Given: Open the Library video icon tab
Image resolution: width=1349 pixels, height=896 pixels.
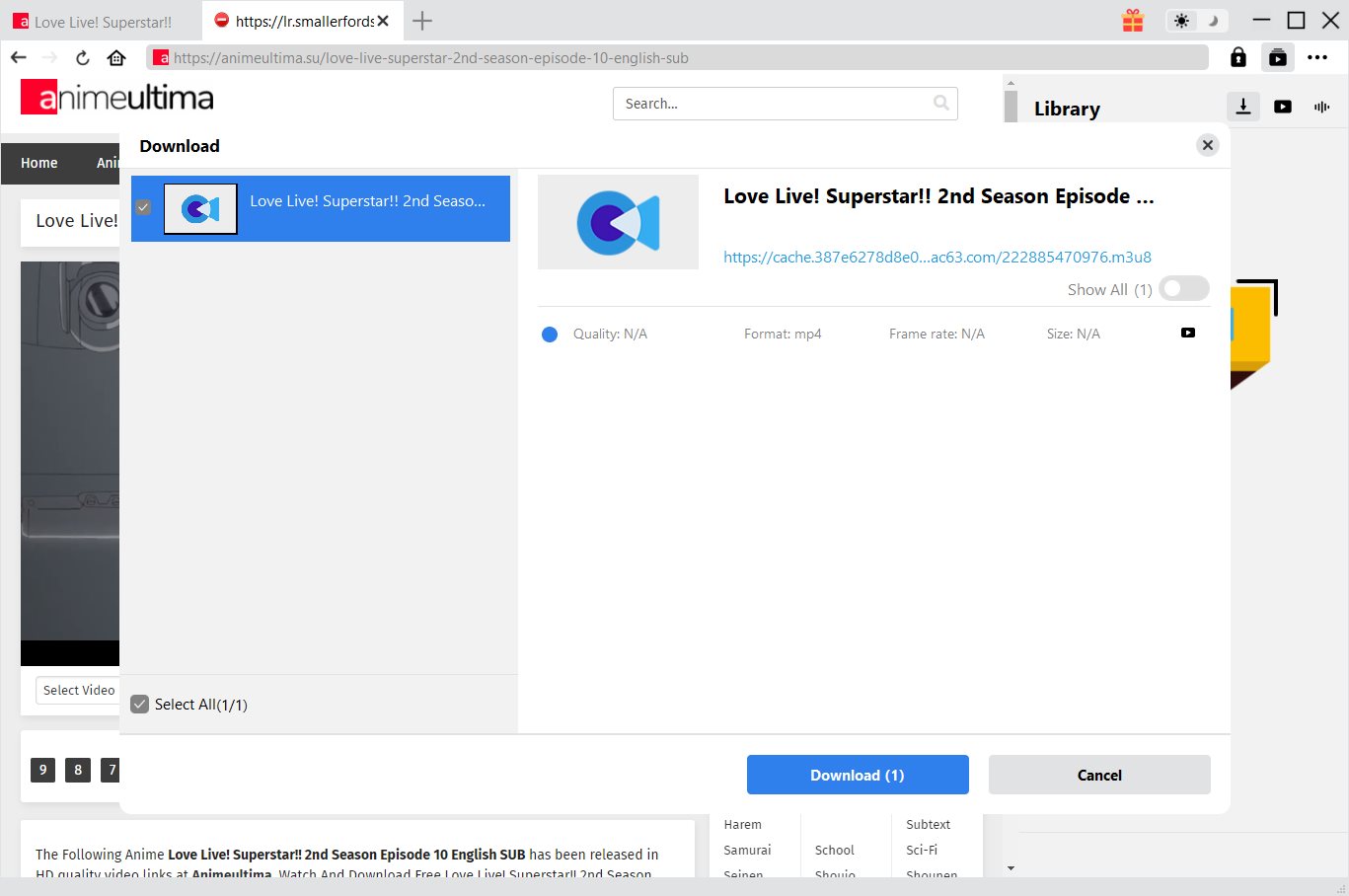Looking at the screenshot, I should 1283,107.
